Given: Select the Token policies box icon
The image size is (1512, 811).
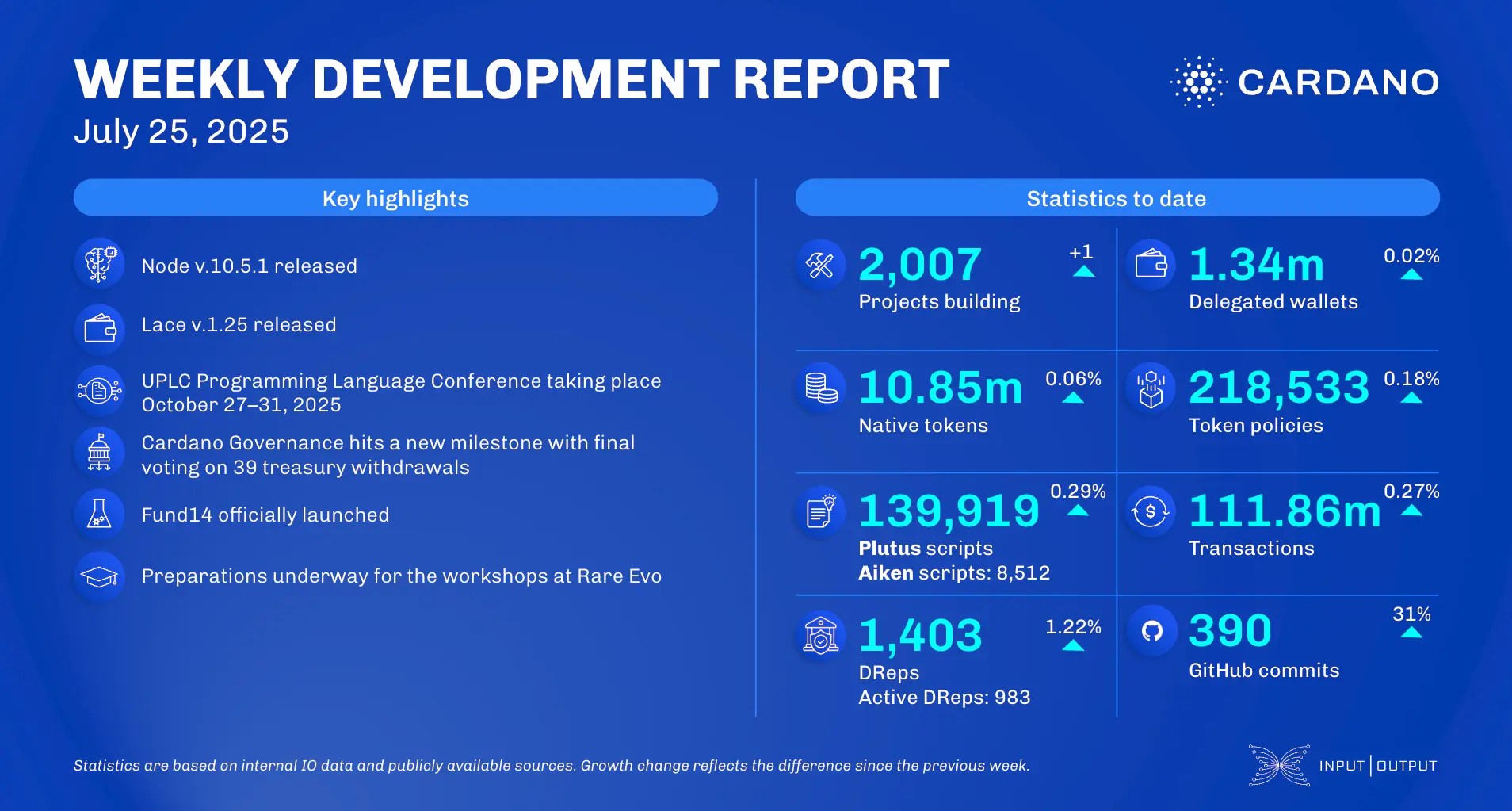Looking at the screenshot, I should (x=1151, y=388).
